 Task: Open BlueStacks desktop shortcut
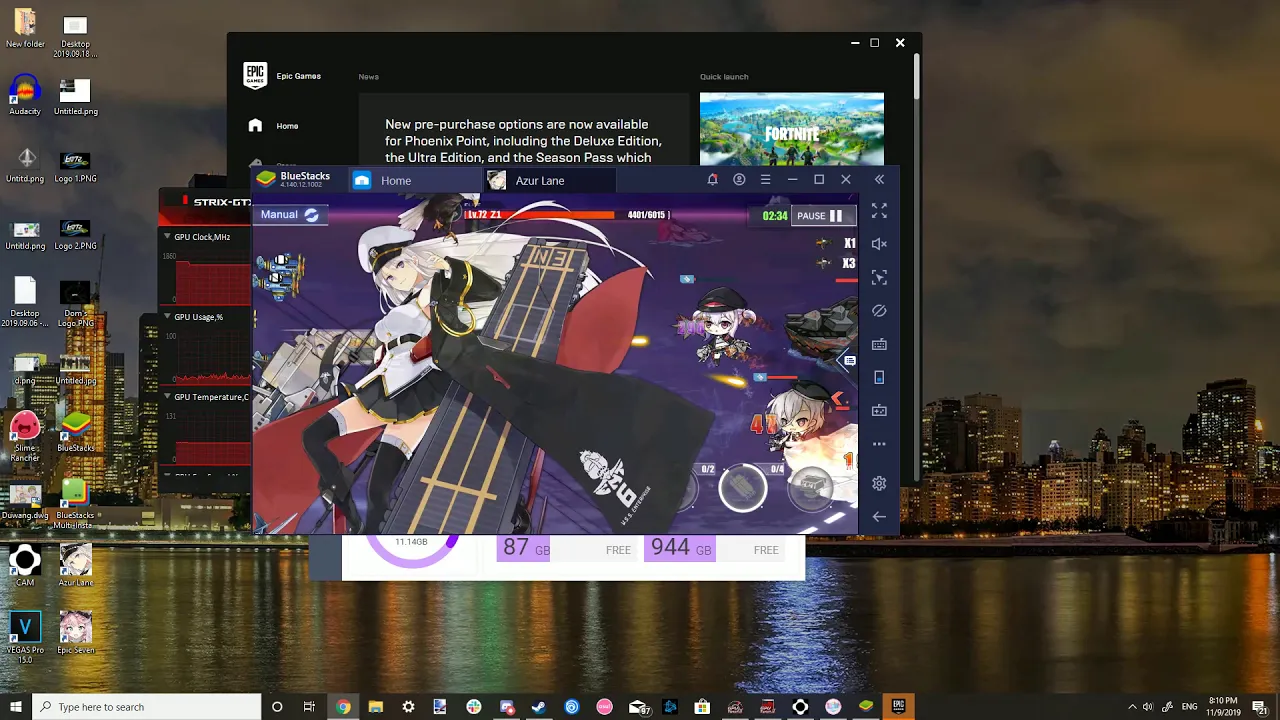[75, 430]
